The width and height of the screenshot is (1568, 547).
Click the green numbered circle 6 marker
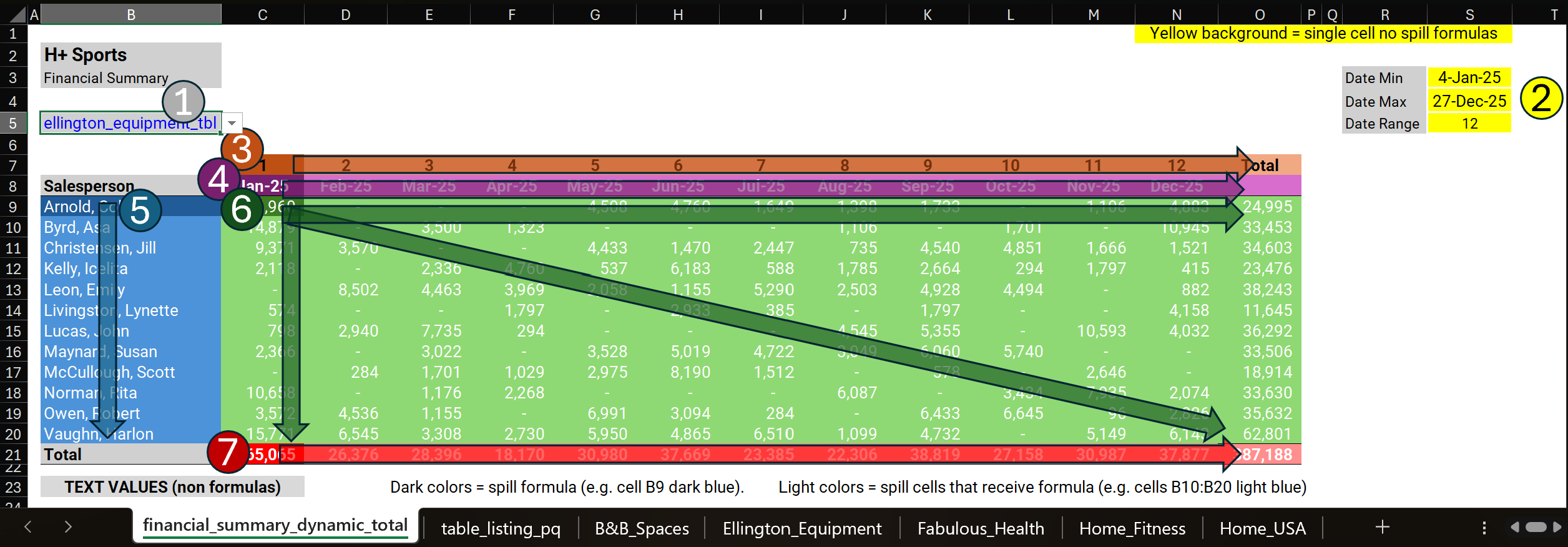point(242,209)
